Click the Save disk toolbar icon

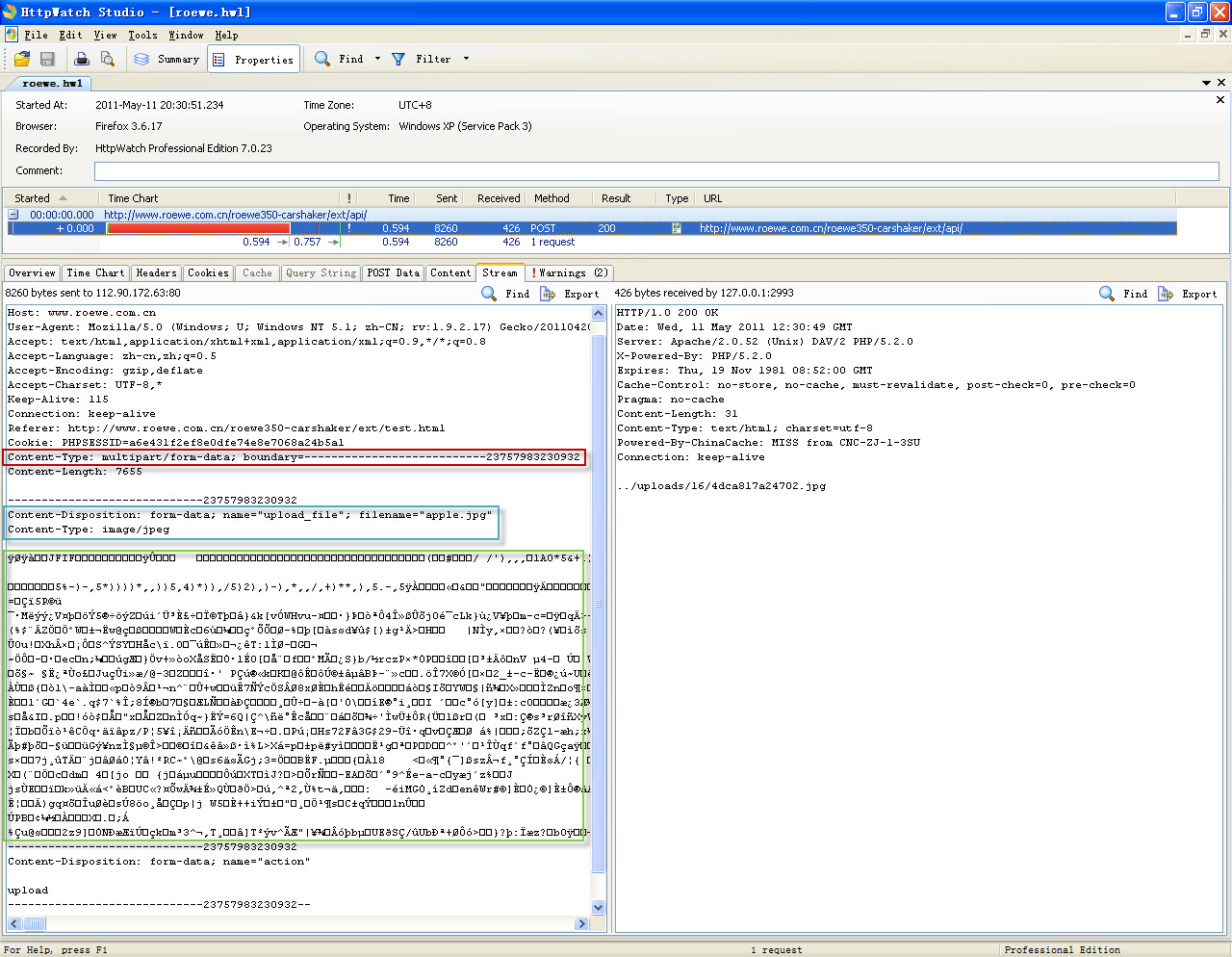click(x=45, y=59)
